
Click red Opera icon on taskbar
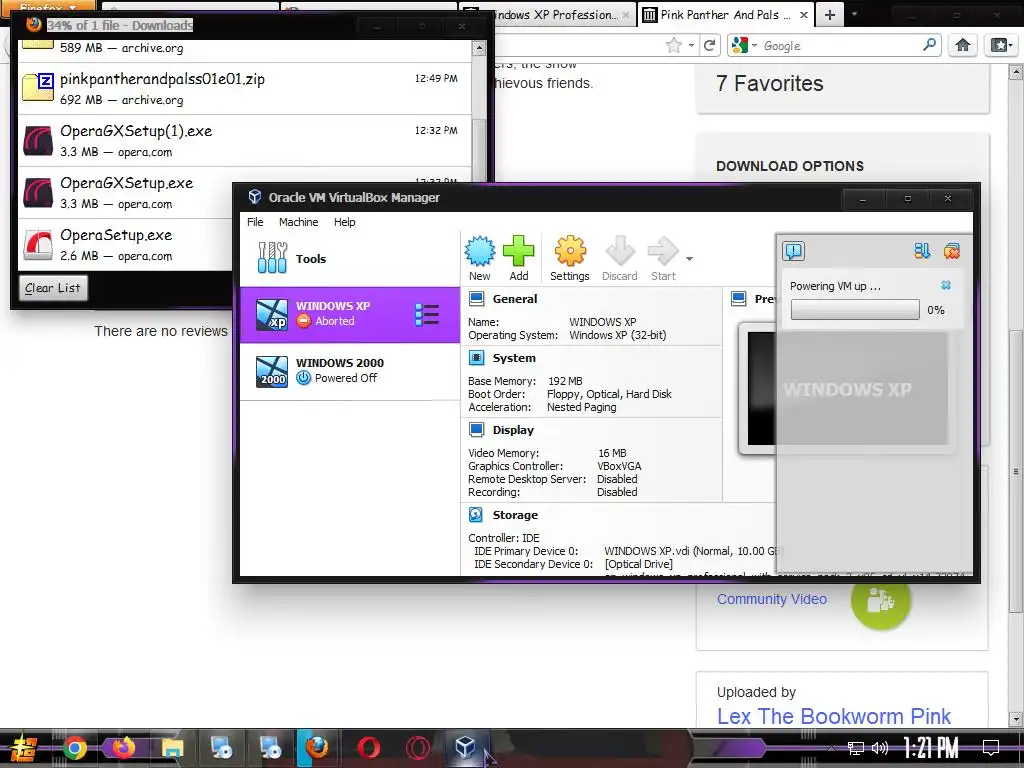tap(368, 748)
